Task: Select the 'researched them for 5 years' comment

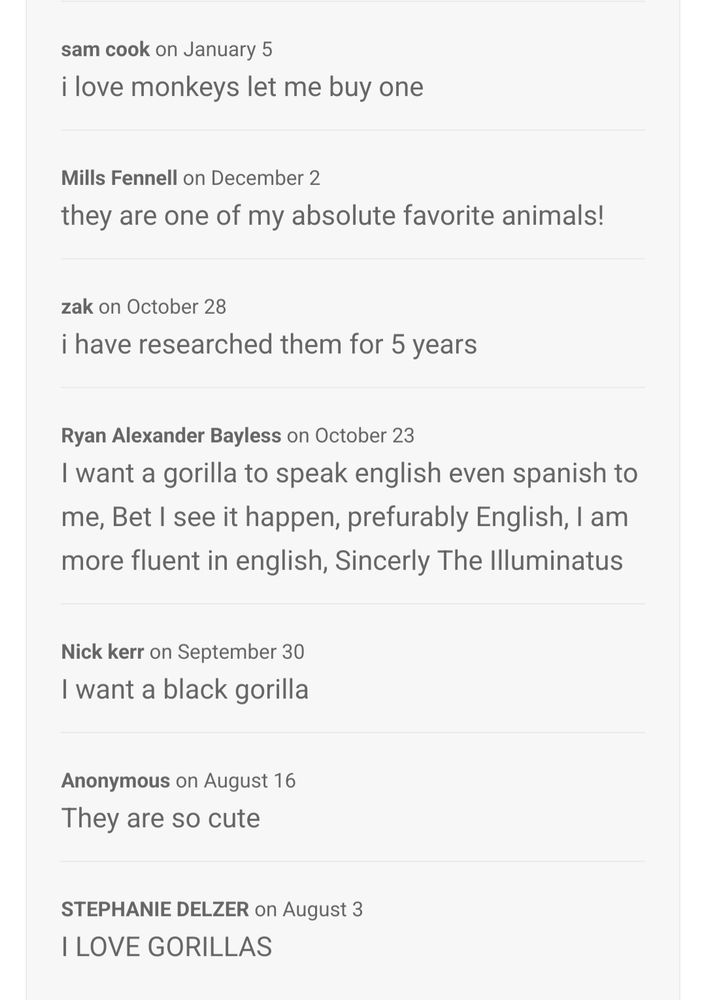Action: tap(269, 345)
